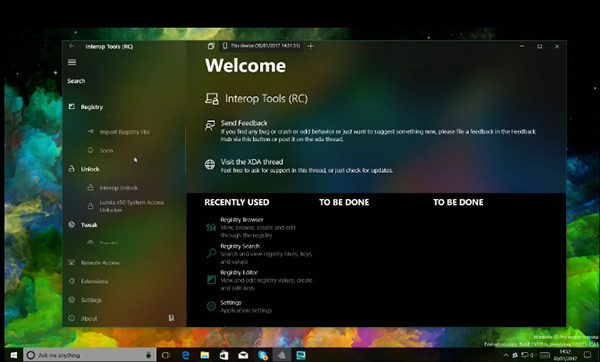The width and height of the screenshot is (600, 362).
Task: Click the Send Feedback icon
Action: 210,126
